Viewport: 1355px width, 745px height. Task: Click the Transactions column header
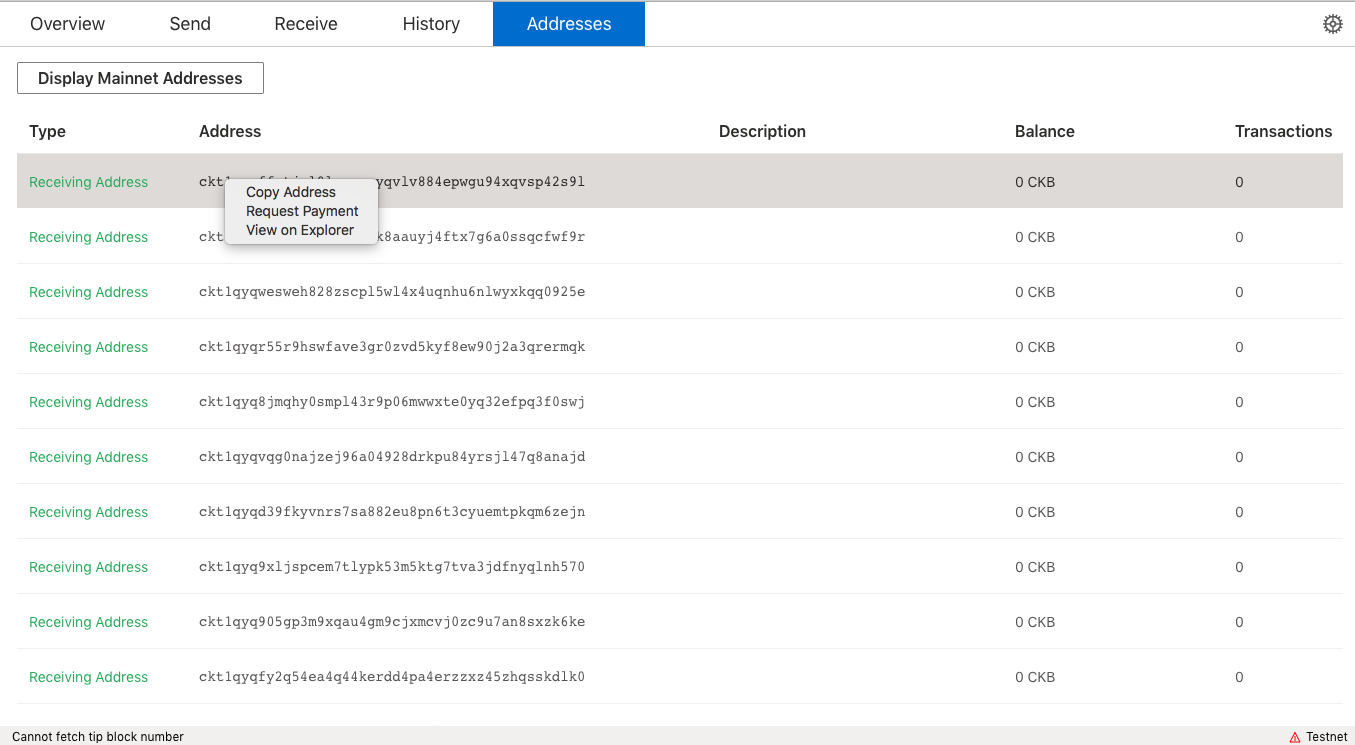pos(1284,131)
